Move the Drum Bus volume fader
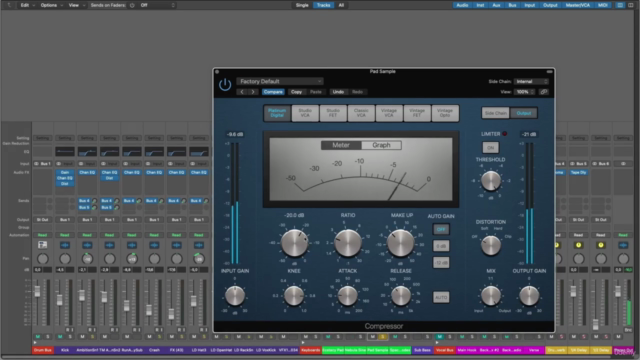This screenshot has width=640, height=360. pos(37,291)
